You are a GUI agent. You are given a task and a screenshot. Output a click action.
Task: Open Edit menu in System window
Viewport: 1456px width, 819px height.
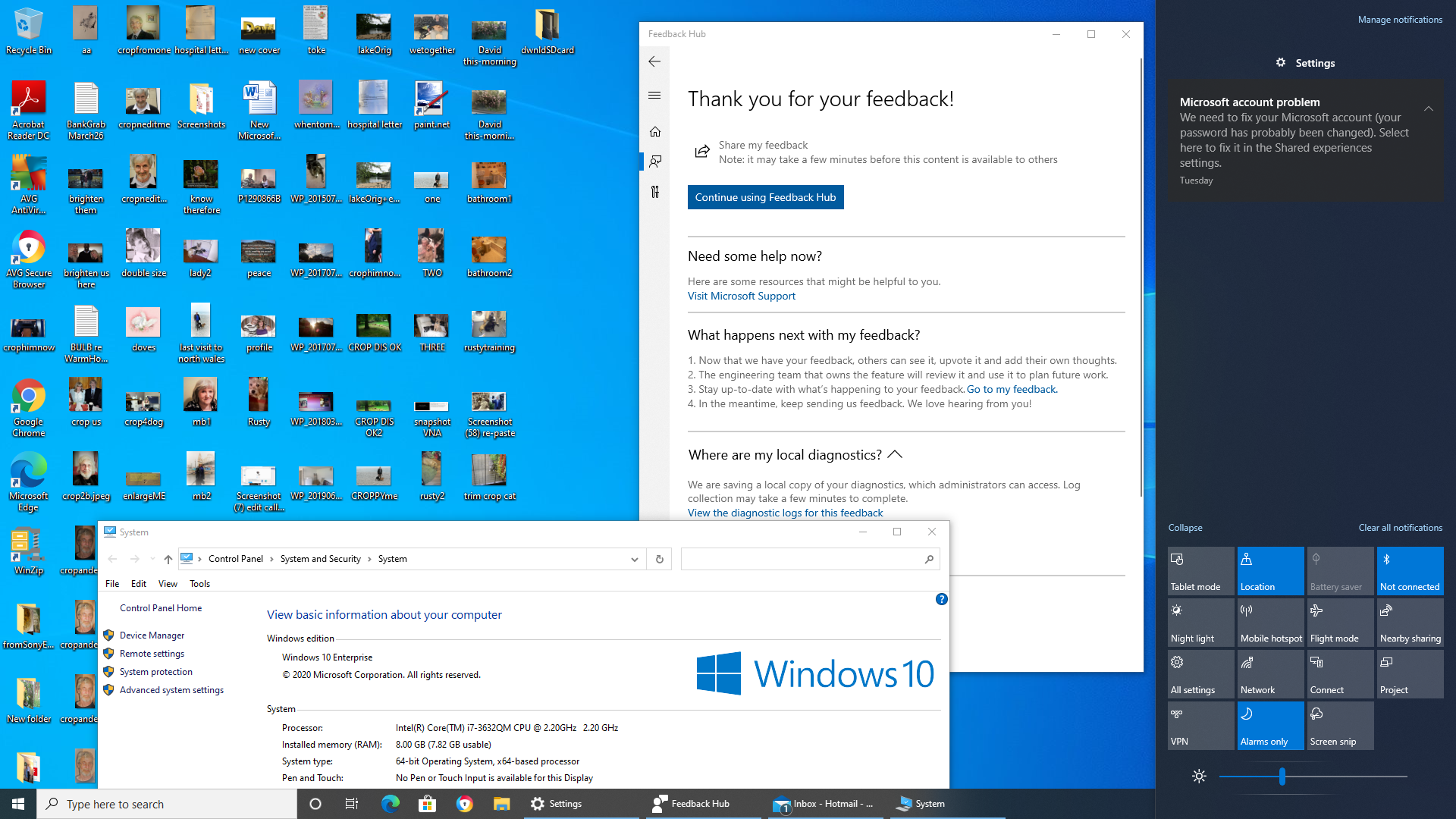(138, 583)
